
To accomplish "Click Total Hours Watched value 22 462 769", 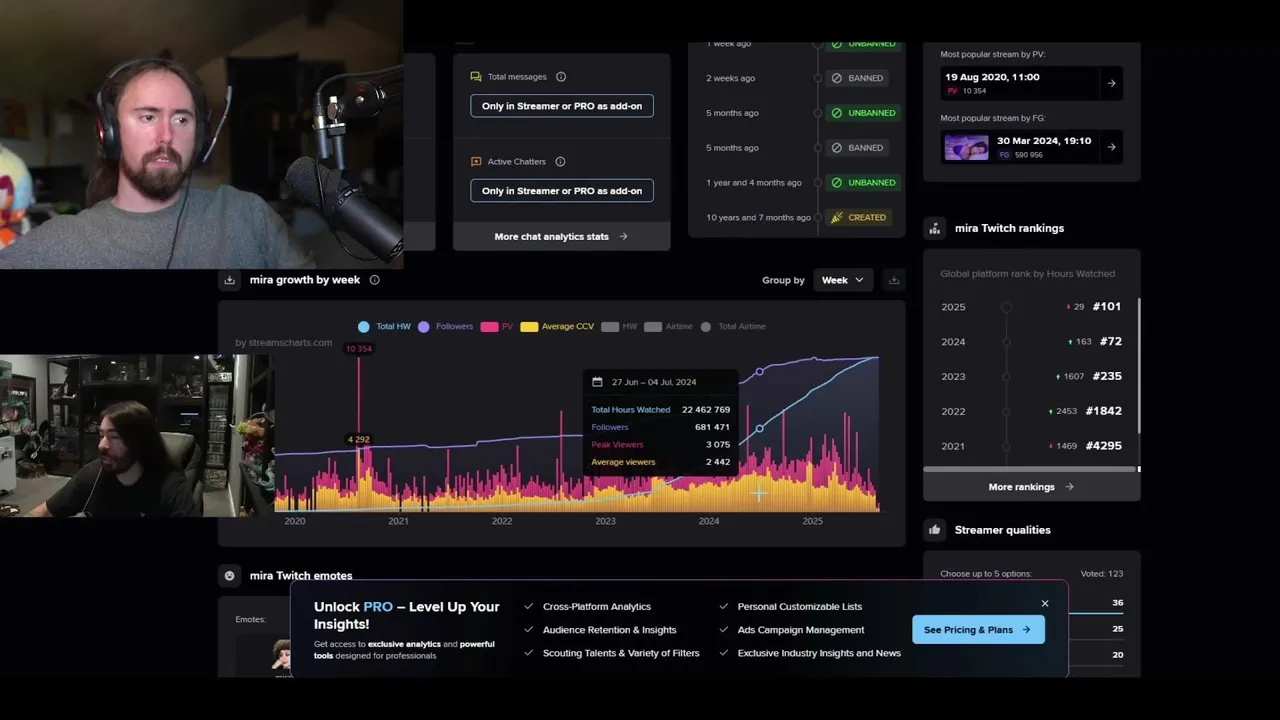I will (x=706, y=410).
